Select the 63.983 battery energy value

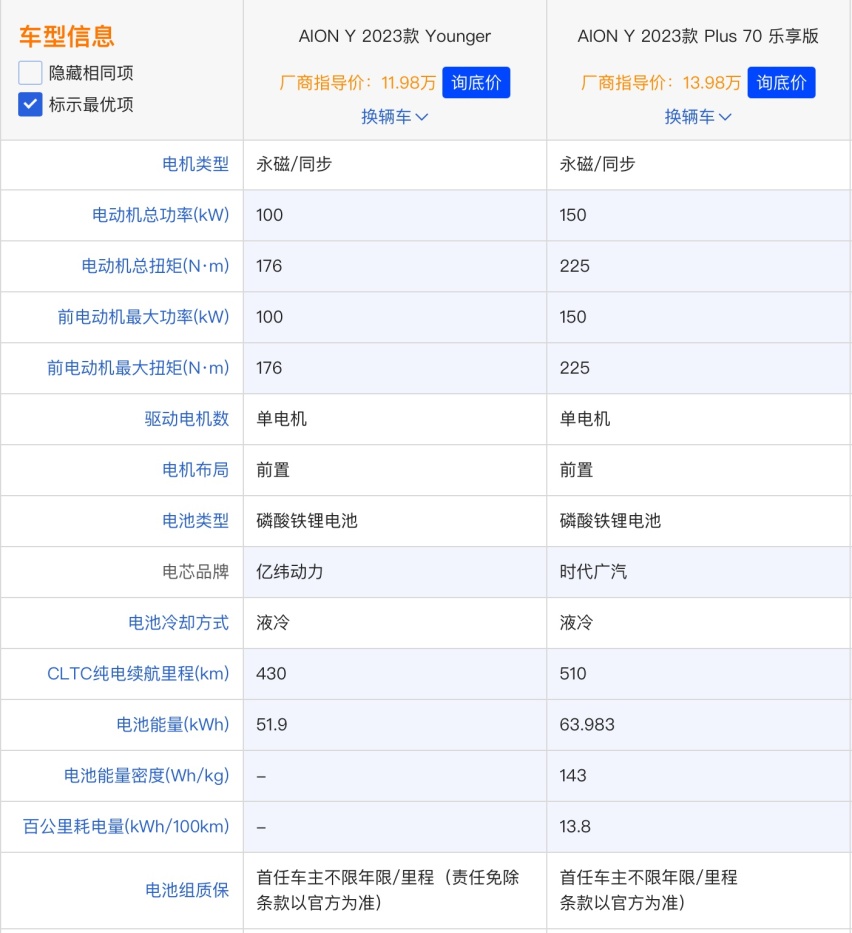point(587,725)
